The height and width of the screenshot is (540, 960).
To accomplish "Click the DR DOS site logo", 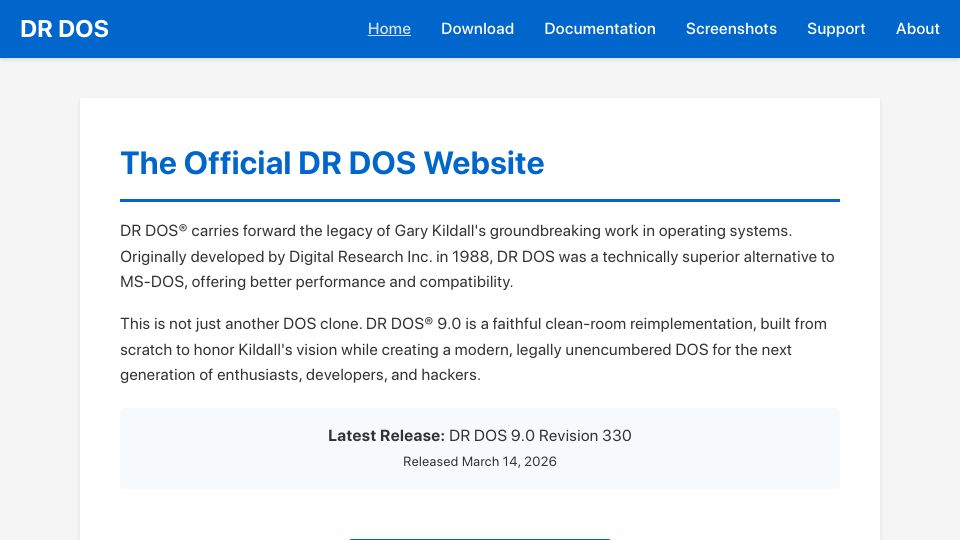I will pyautogui.click(x=64, y=29).
